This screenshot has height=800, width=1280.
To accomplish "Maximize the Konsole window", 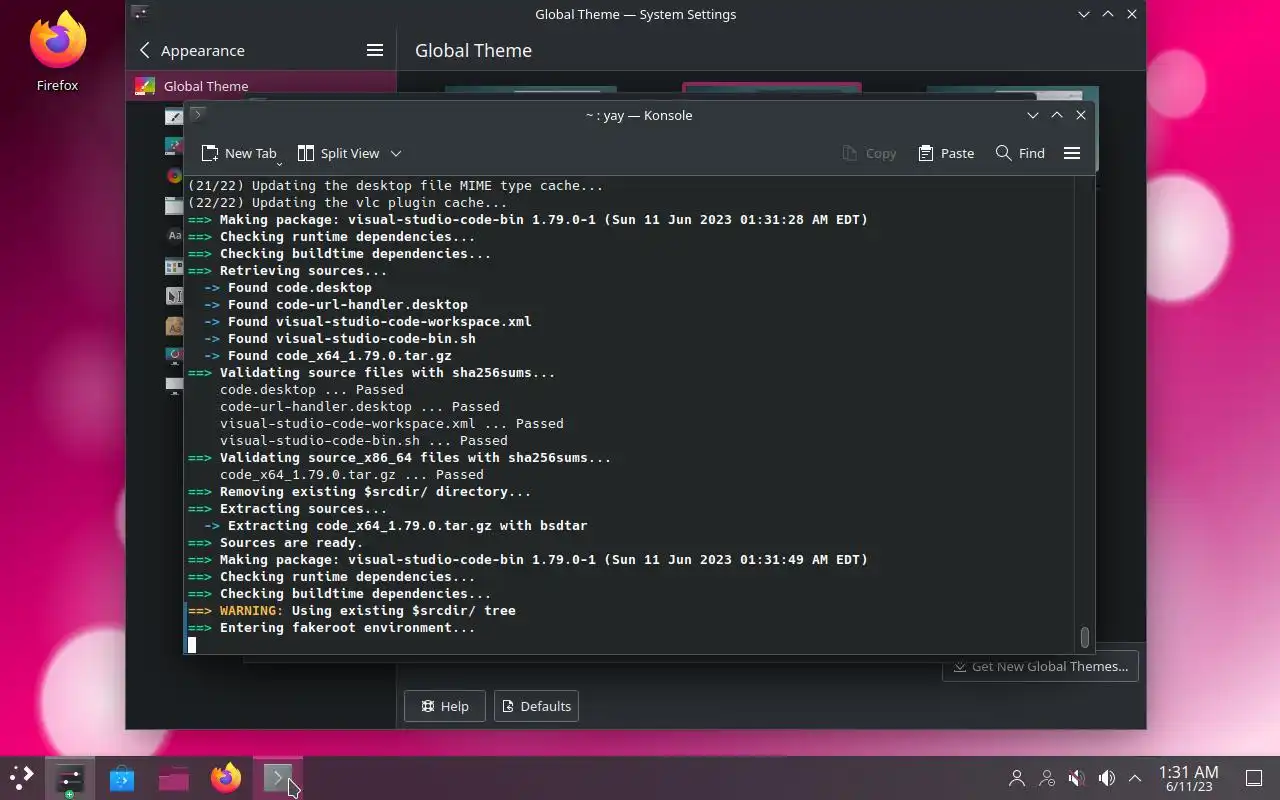I will (x=1057, y=115).
